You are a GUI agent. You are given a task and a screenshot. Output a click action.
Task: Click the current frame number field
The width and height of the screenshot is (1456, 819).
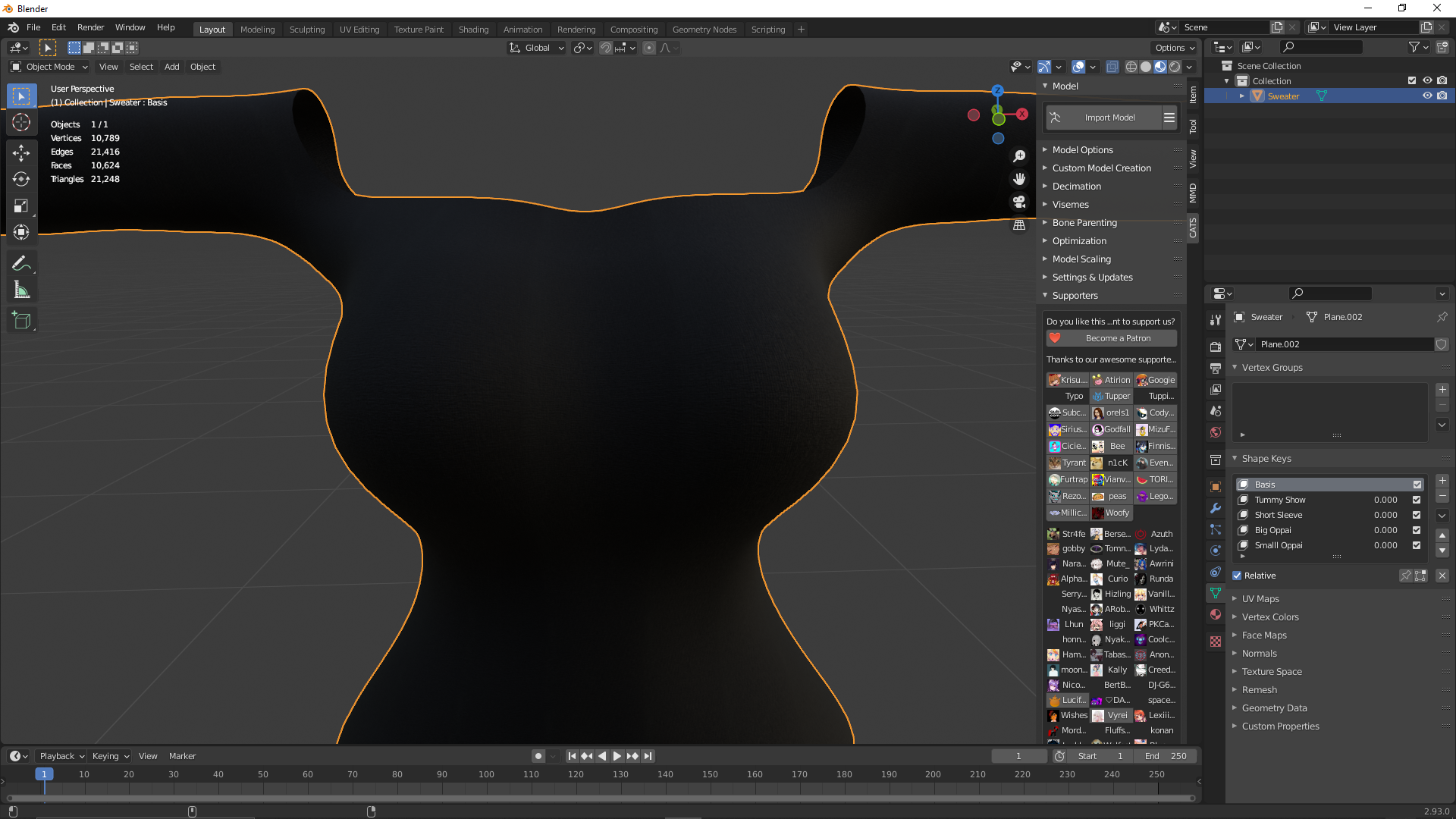click(x=1018, y=756)
